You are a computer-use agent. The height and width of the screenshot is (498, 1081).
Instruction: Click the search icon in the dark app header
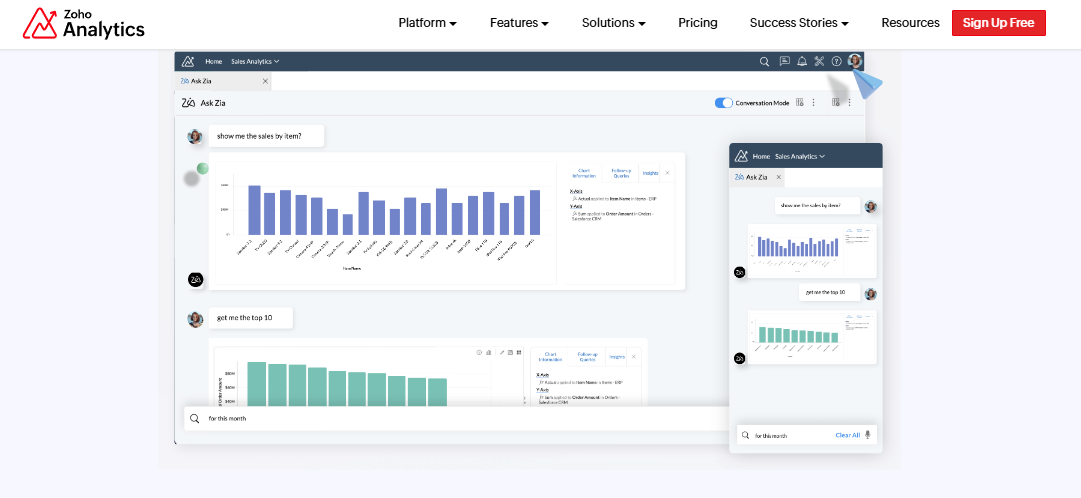tap(764, 61)
